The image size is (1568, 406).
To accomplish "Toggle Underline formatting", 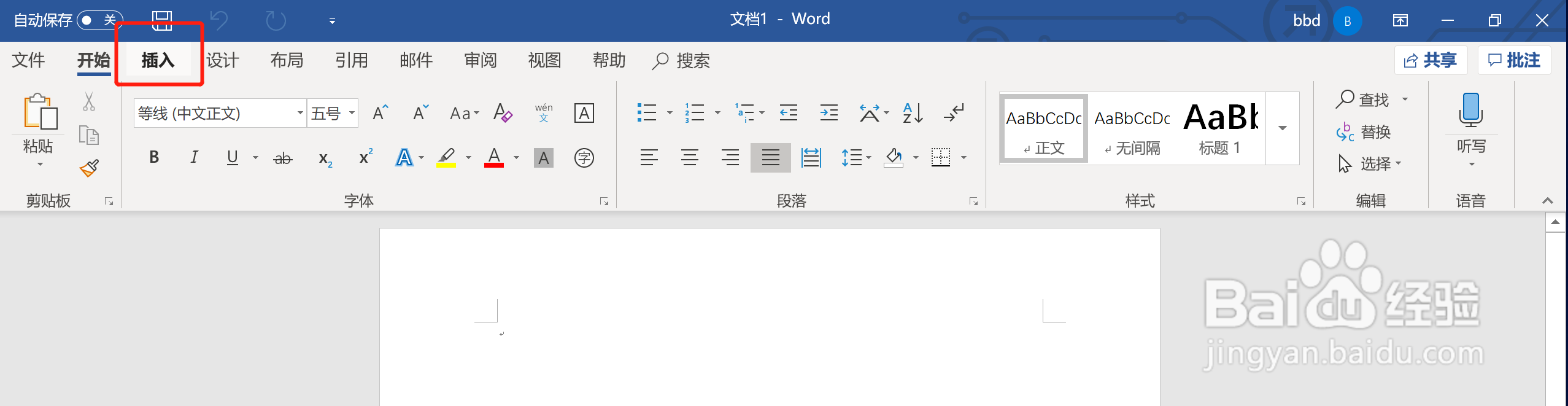I will click(x=232, y=158).
